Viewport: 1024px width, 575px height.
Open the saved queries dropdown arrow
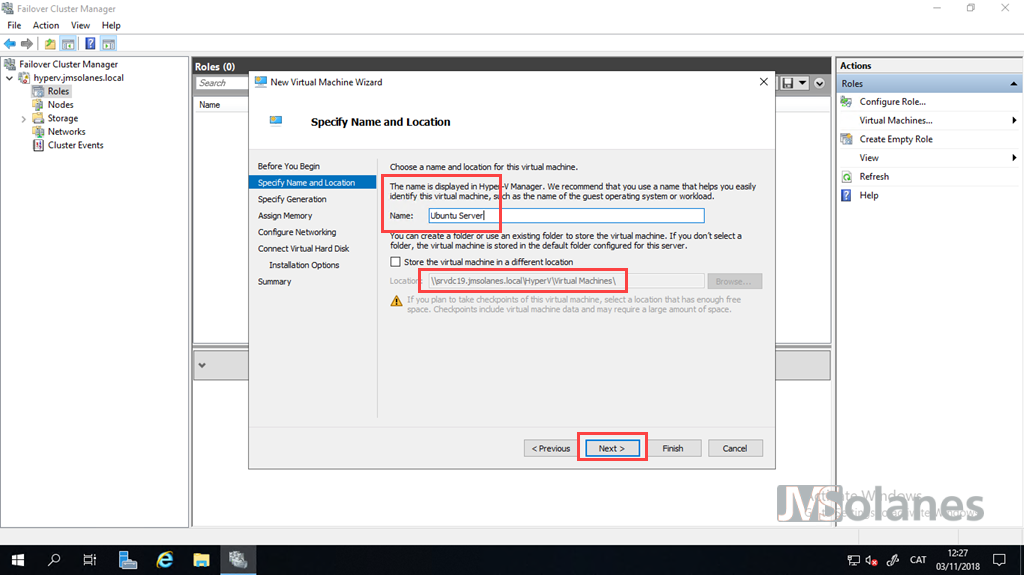pyautogui.click(x=803, y=83)
